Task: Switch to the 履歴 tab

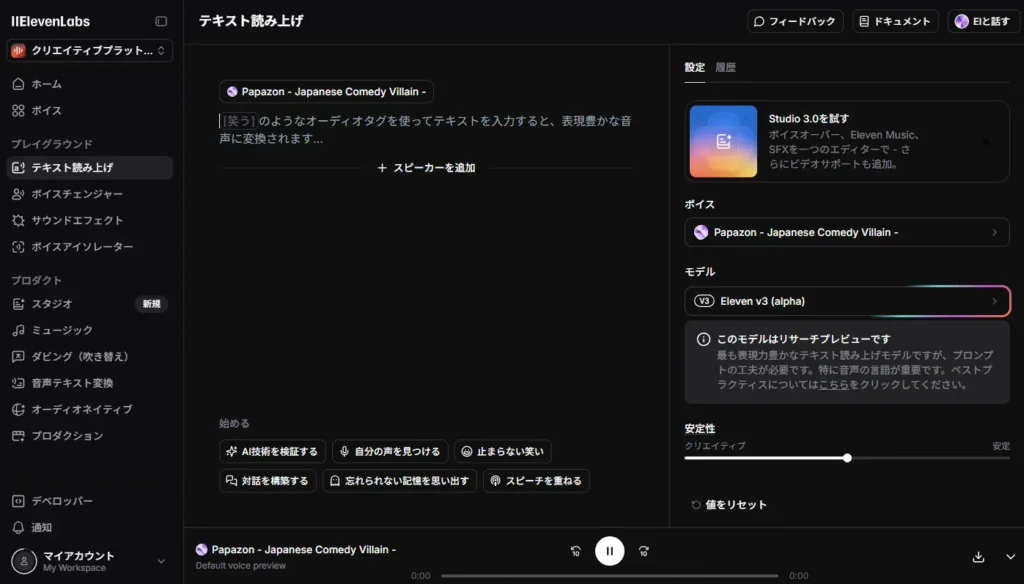Action: pos(725,68)
